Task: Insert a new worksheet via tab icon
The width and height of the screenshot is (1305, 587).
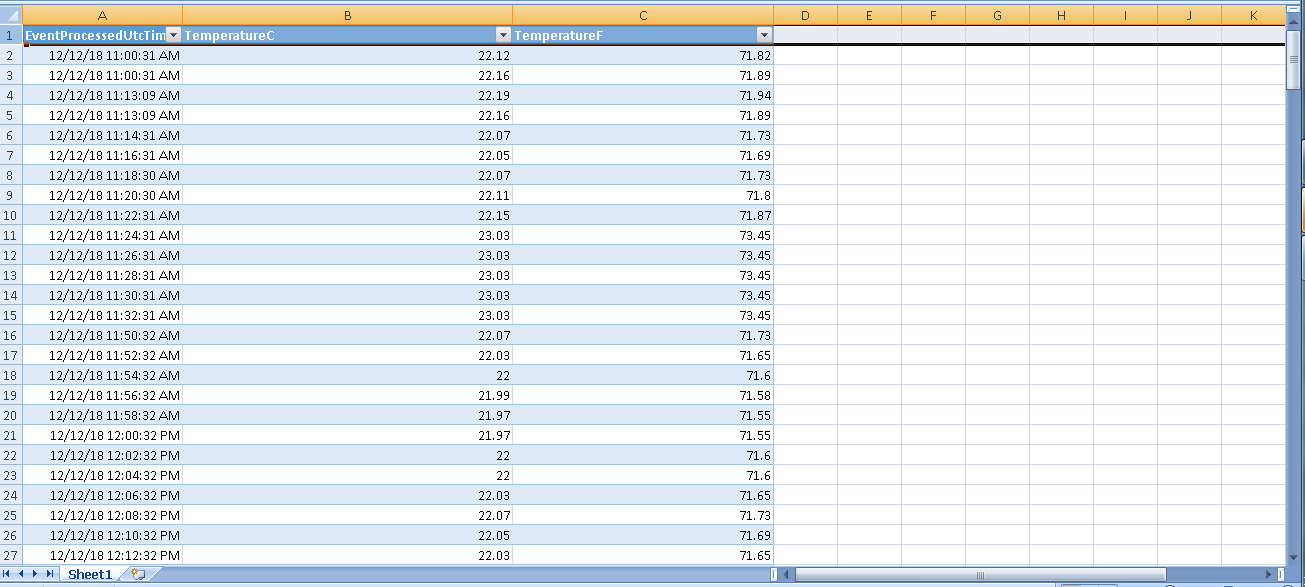Action: click(x=138, y=574)
